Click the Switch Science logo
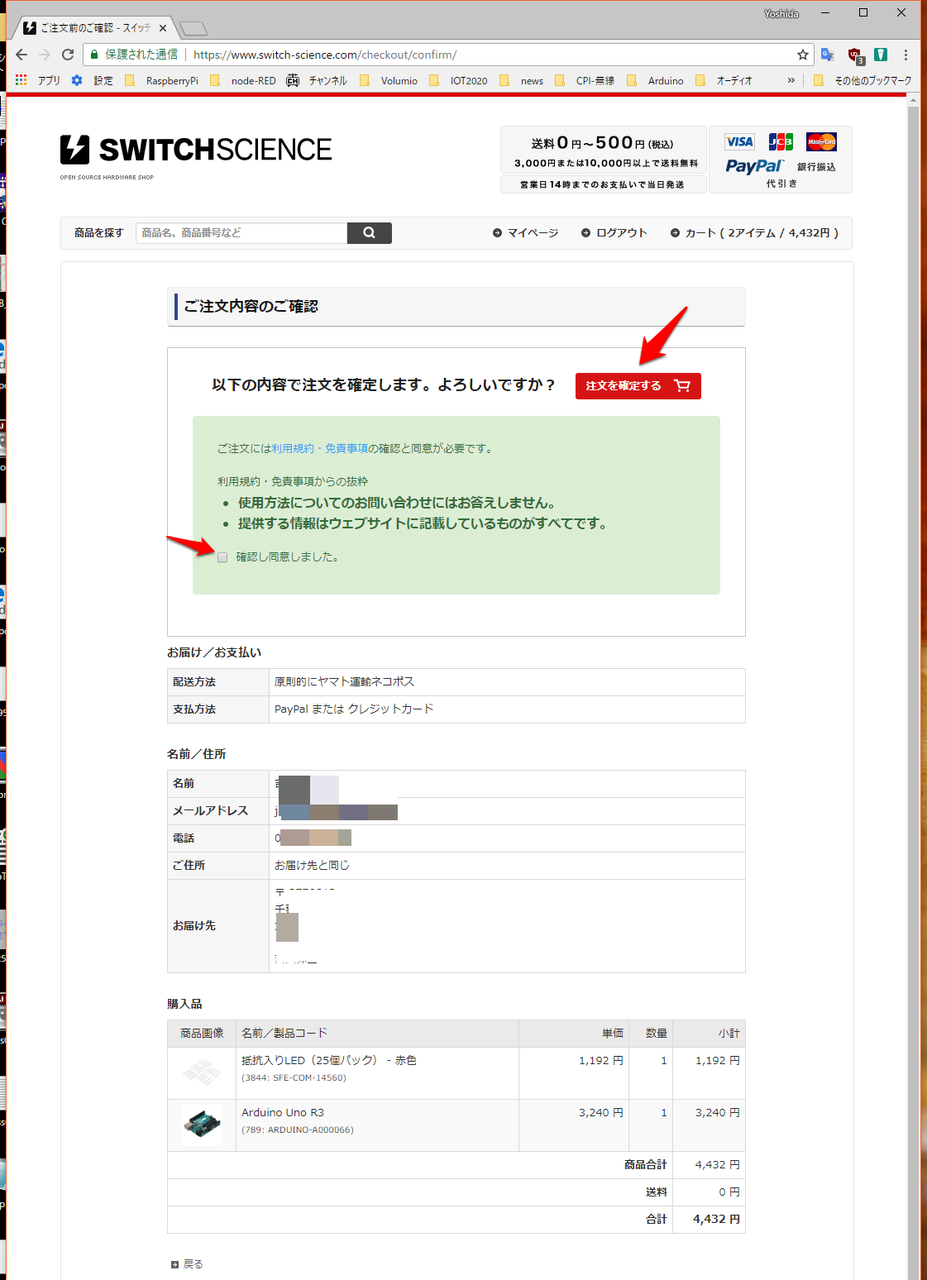 pyautogui.click(x=196, y=150)
